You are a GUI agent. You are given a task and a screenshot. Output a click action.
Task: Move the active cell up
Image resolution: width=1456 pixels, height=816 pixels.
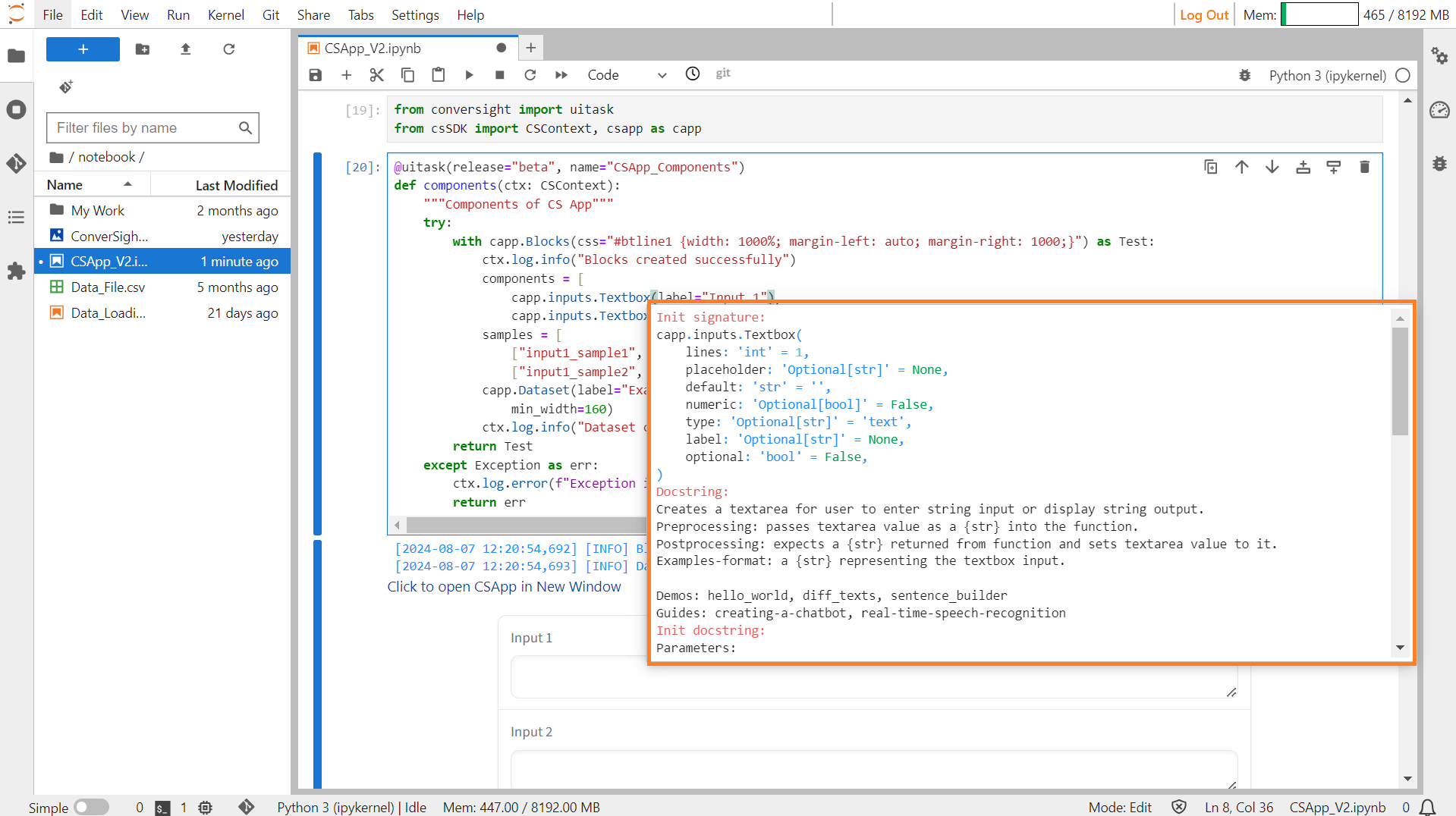coord(1241,167)
